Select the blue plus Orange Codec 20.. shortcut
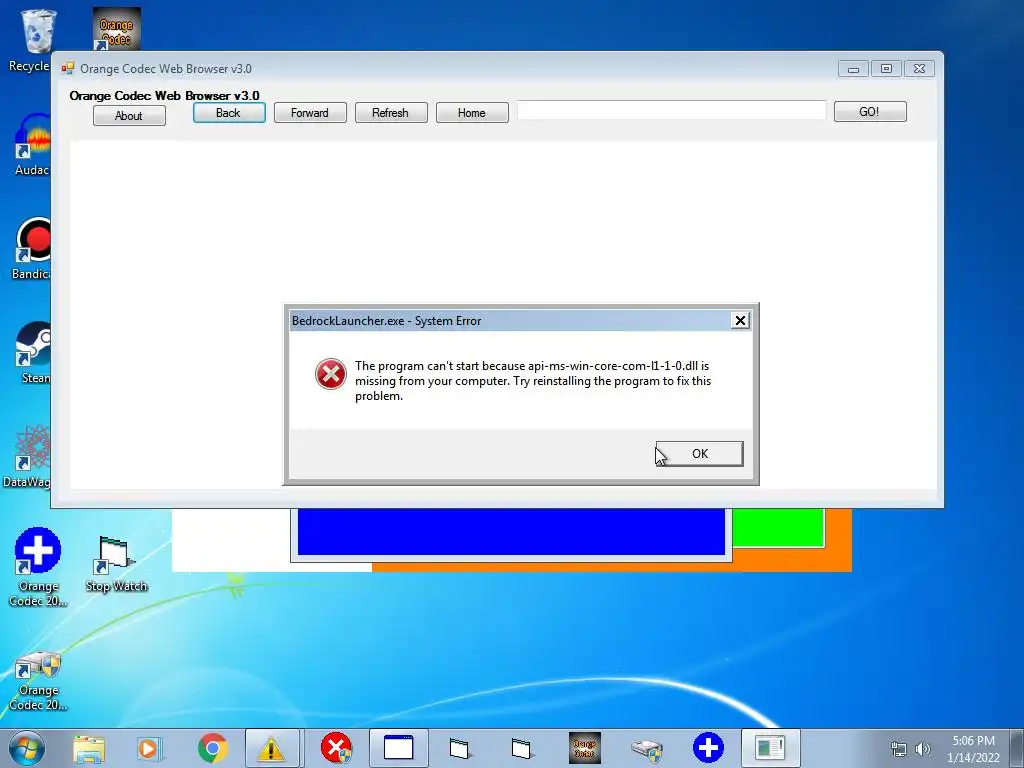1024x768 pixels. 38,567
